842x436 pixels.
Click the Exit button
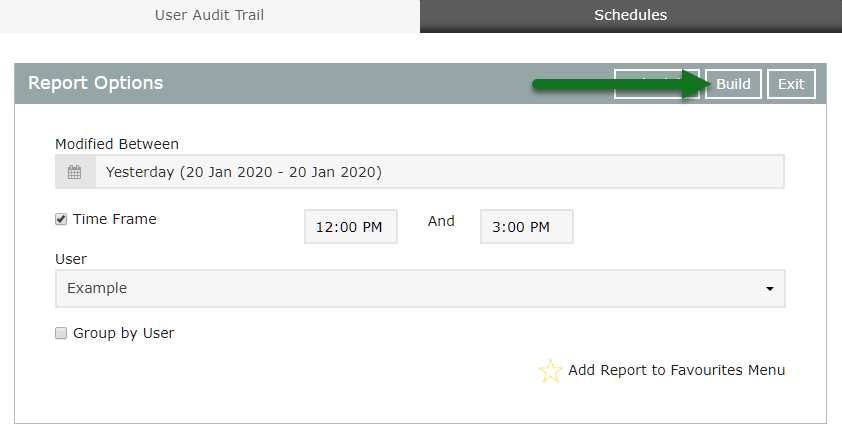click(791, 84)
